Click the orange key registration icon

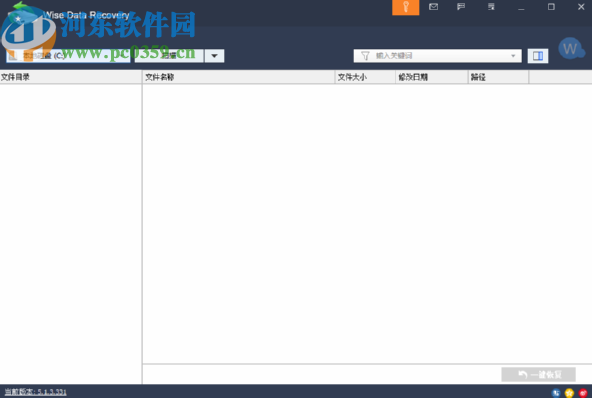pyautogui.click(x=405, y=7)
